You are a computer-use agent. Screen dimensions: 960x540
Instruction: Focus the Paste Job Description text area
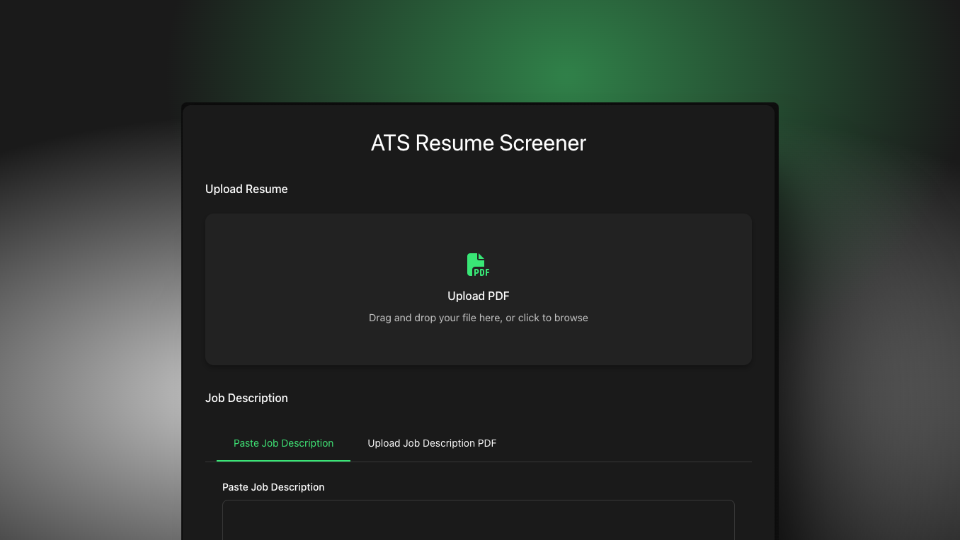478,520
